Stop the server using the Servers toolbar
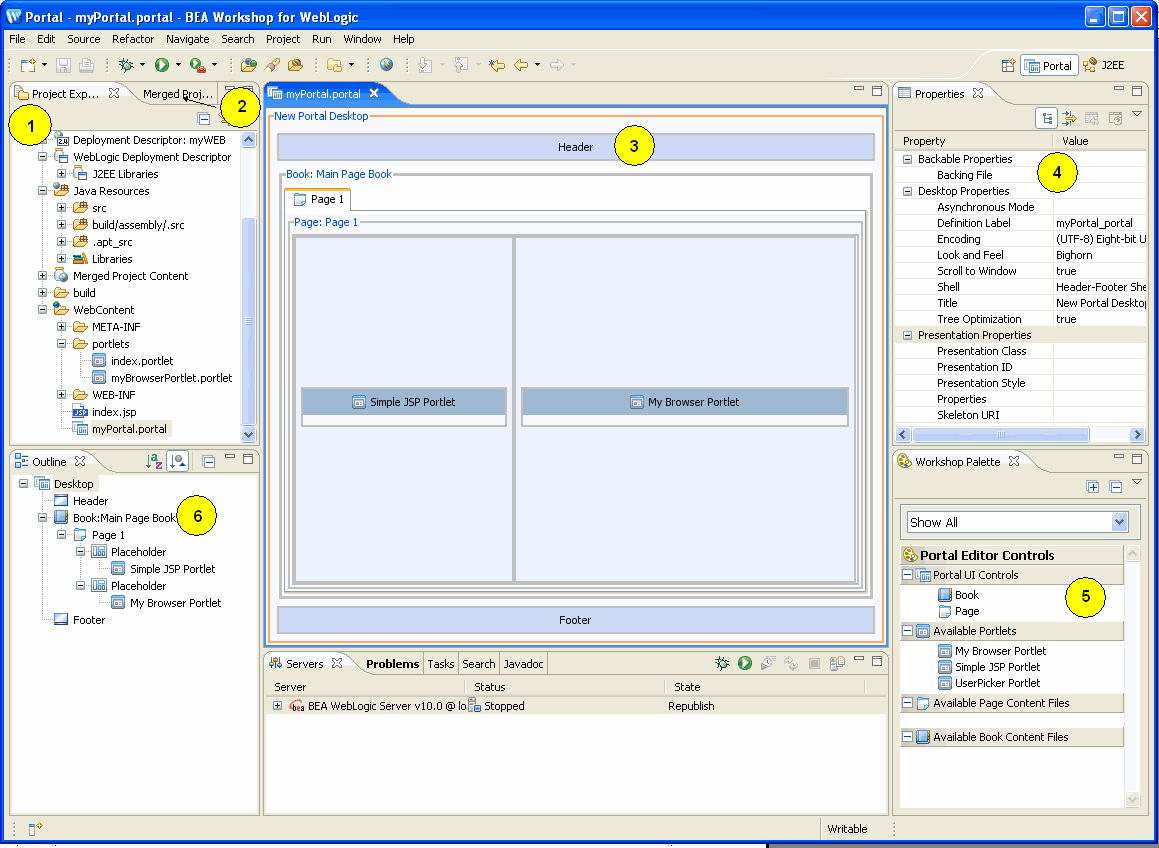The image size is (1159, 848). pos(812,663)
